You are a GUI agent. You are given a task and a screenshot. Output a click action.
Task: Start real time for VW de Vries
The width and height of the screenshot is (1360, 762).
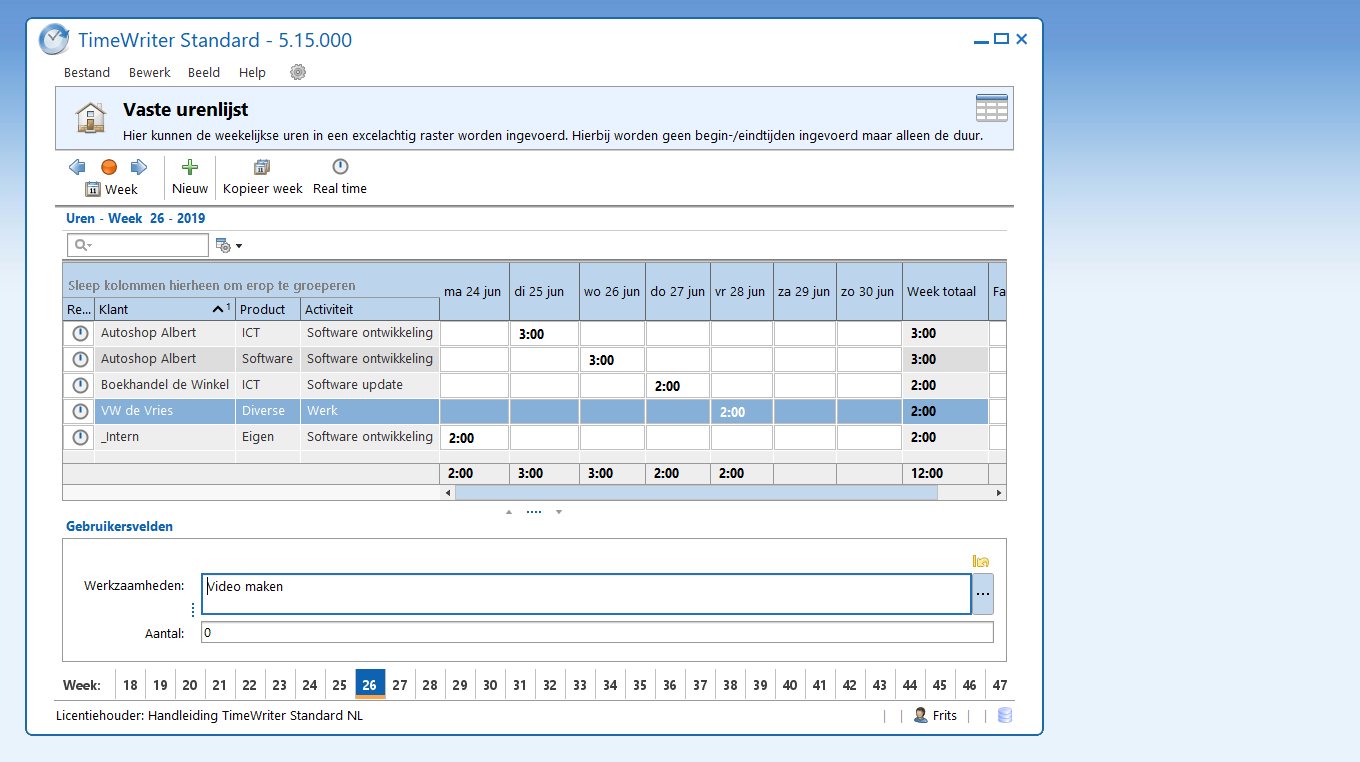pyautogui.click(x=80, y=411)
